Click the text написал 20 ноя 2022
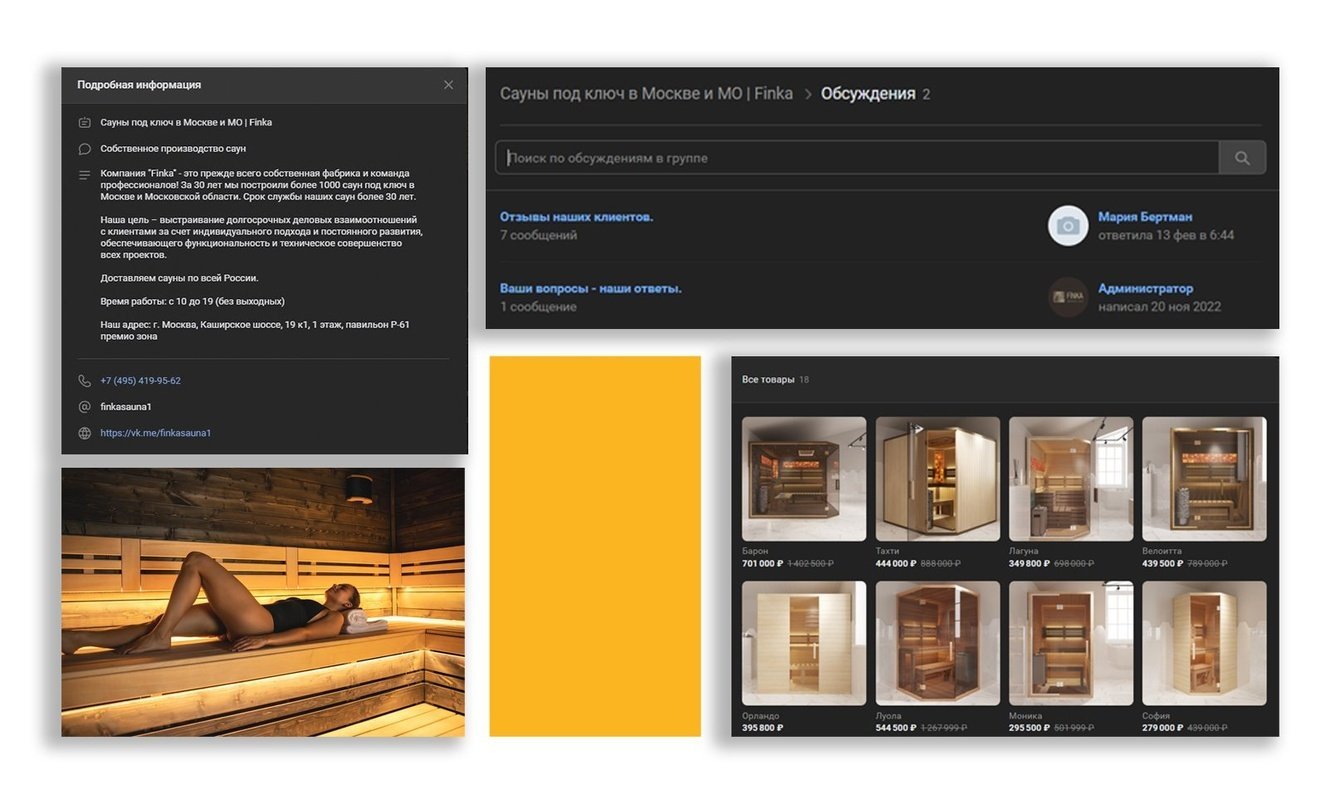Screen dimensions: 1340x800 click(1160, 307)
